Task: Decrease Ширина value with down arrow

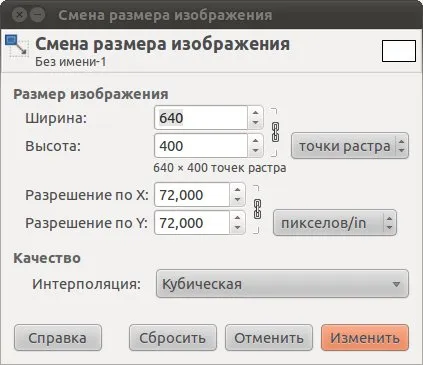Action: click(x=255, y=123)
